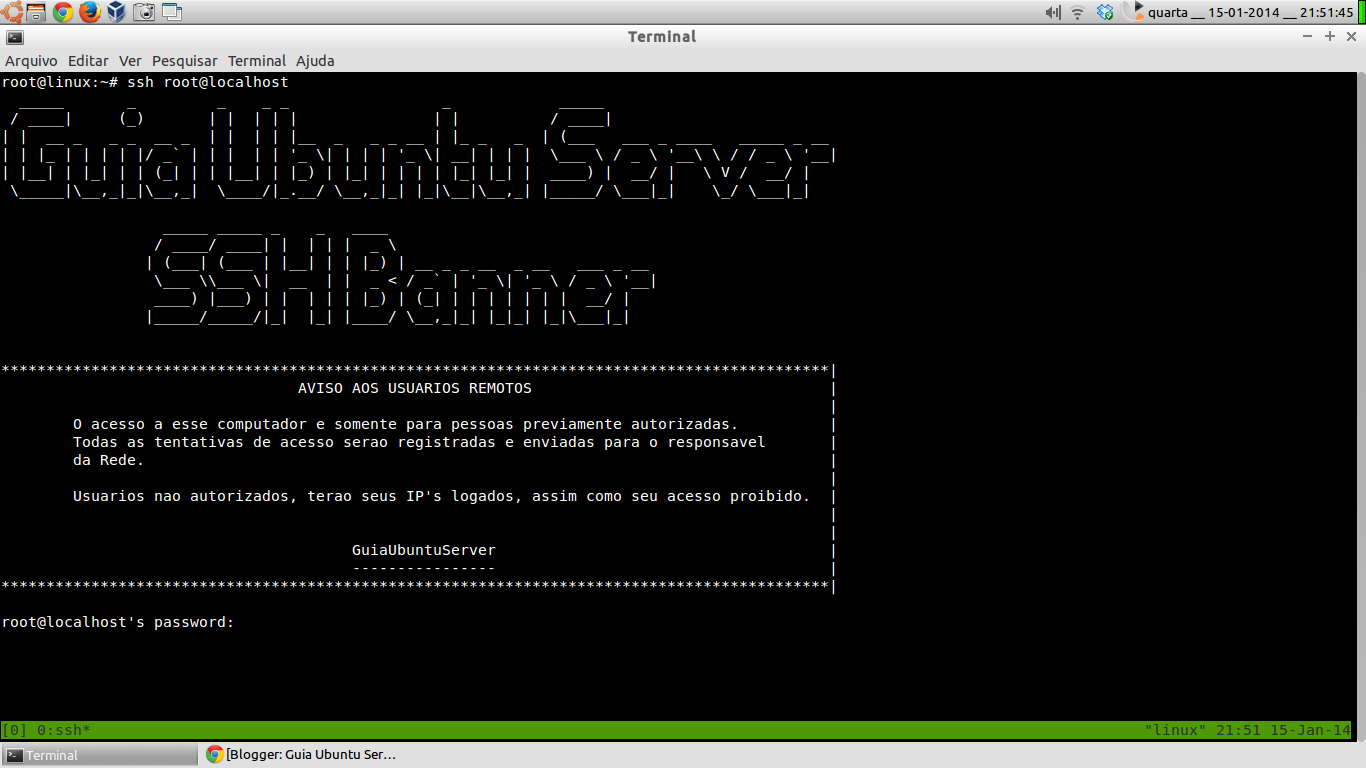Take a screenshot using the camera icon
The image size is (1366, 768).
coord(143,9)
